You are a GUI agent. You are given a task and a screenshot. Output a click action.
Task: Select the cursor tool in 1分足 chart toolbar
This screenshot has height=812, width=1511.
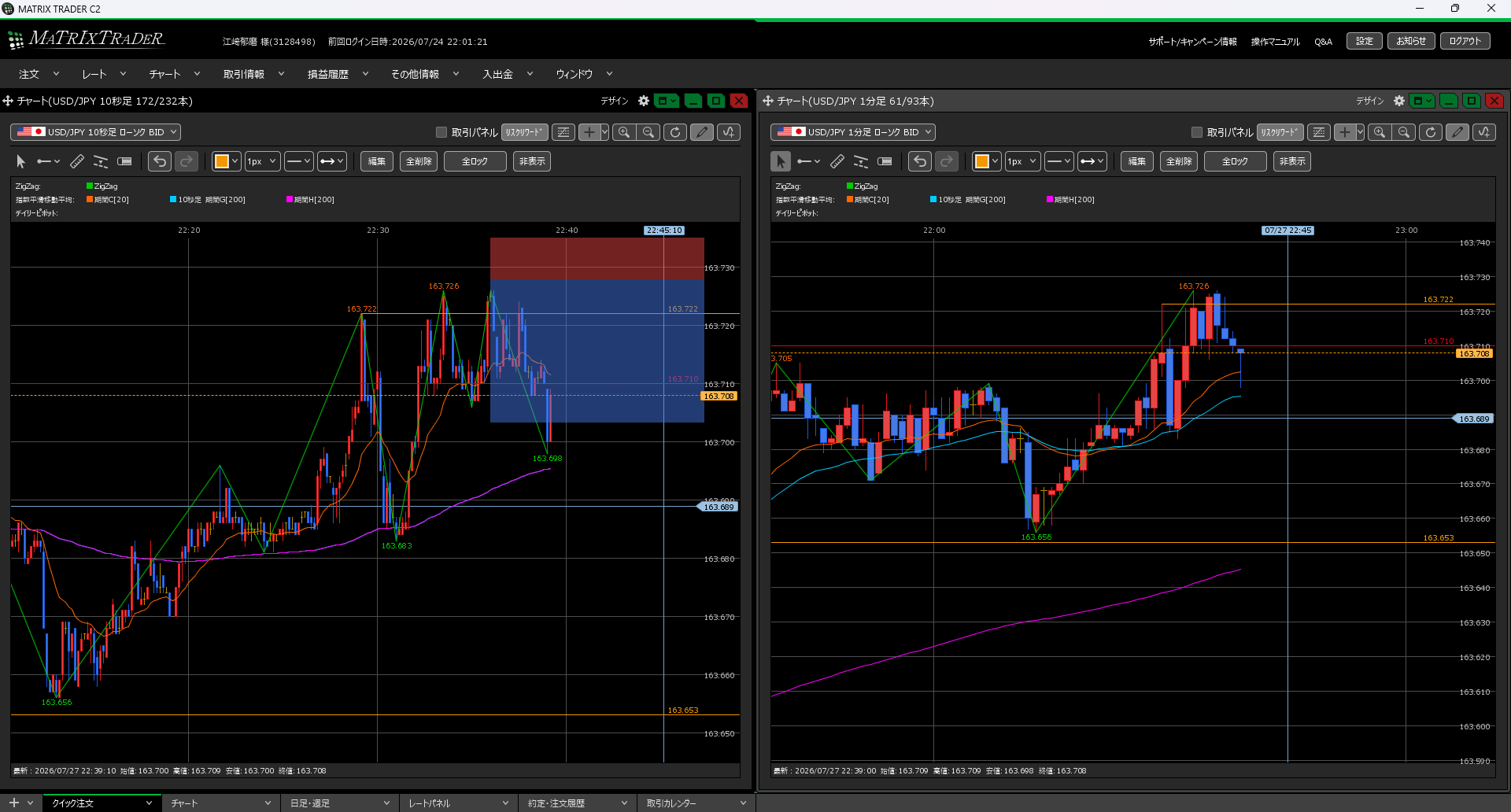click(781, 161)
